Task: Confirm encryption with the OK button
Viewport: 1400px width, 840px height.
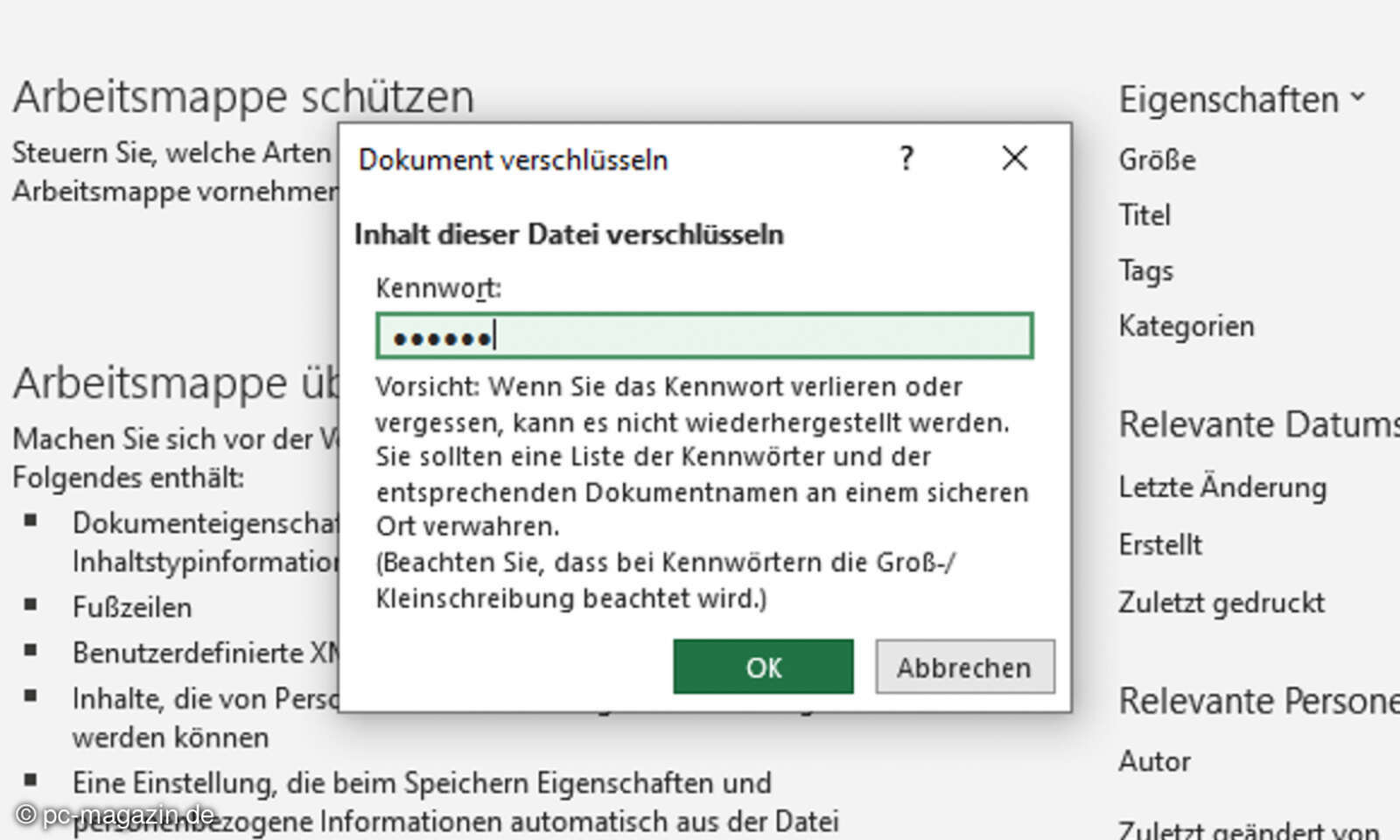Action: (x=762, y=667)
